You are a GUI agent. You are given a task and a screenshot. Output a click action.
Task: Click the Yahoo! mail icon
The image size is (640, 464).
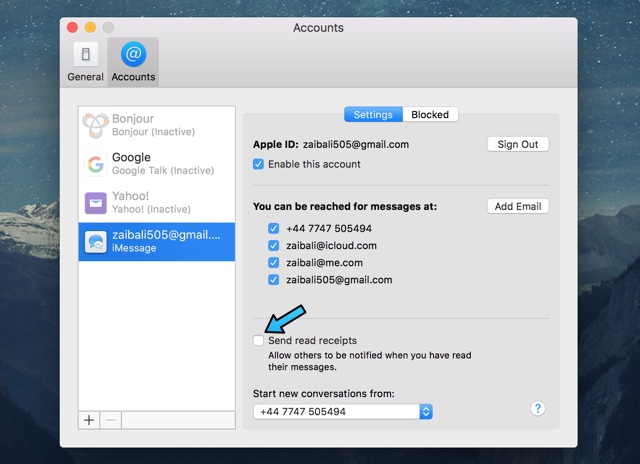[x=96, y=203]
